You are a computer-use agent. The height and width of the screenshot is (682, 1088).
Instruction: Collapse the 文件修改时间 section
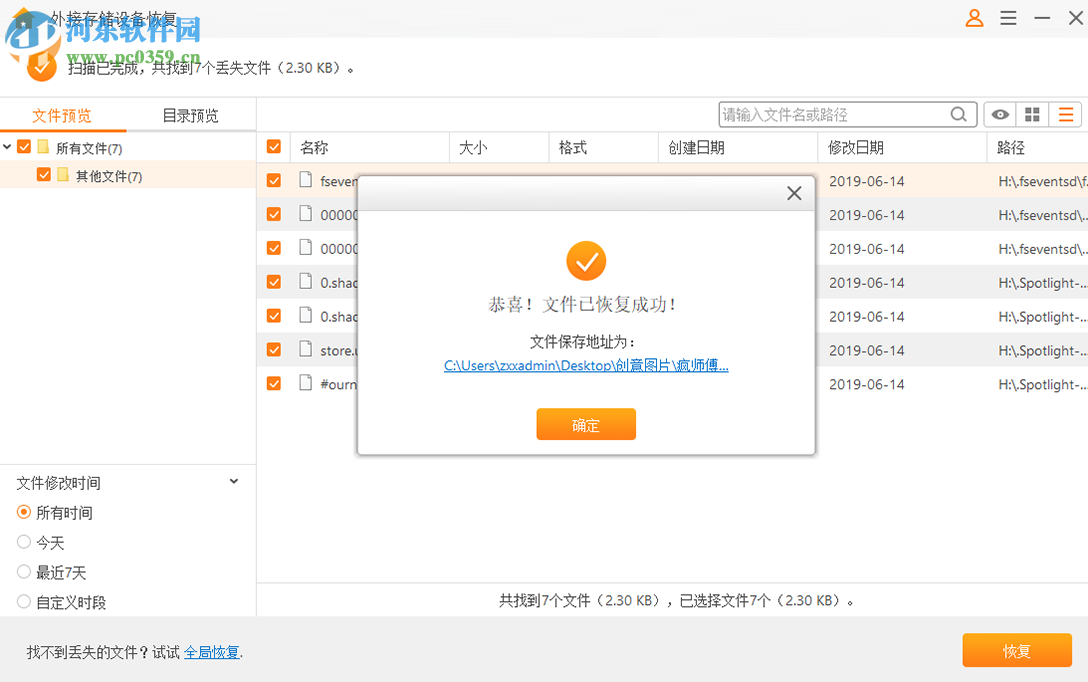pyautogui.click(x=234, y=481)
